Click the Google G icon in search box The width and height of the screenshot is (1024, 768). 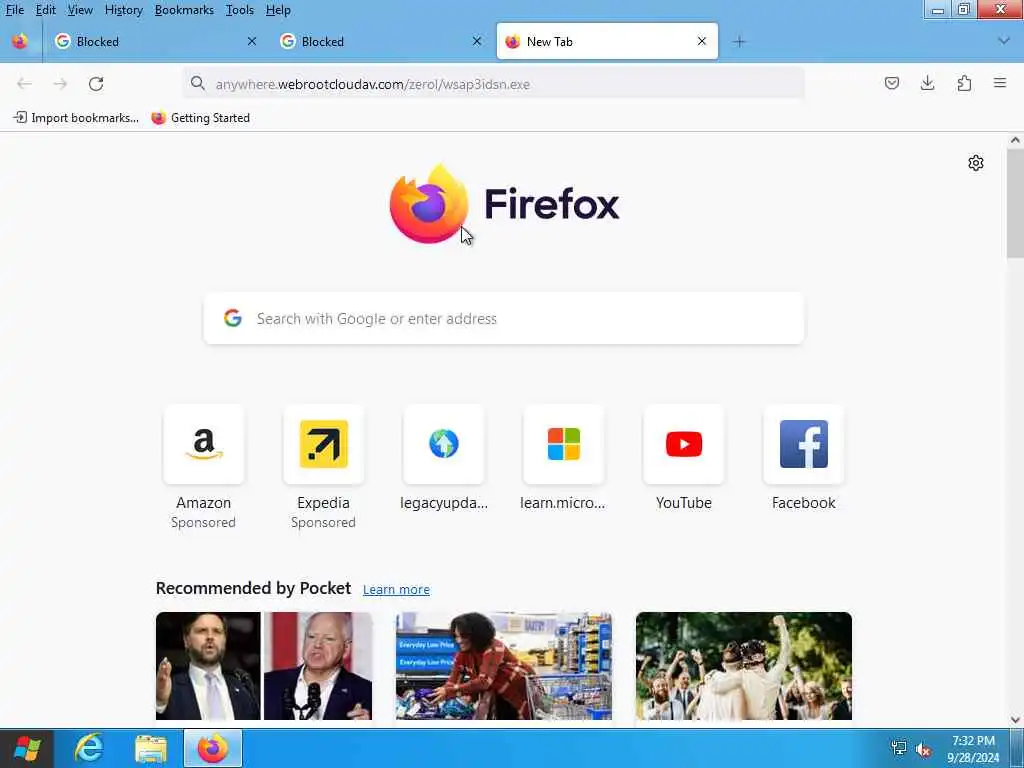pyautogui.click(x=233, y=318)
